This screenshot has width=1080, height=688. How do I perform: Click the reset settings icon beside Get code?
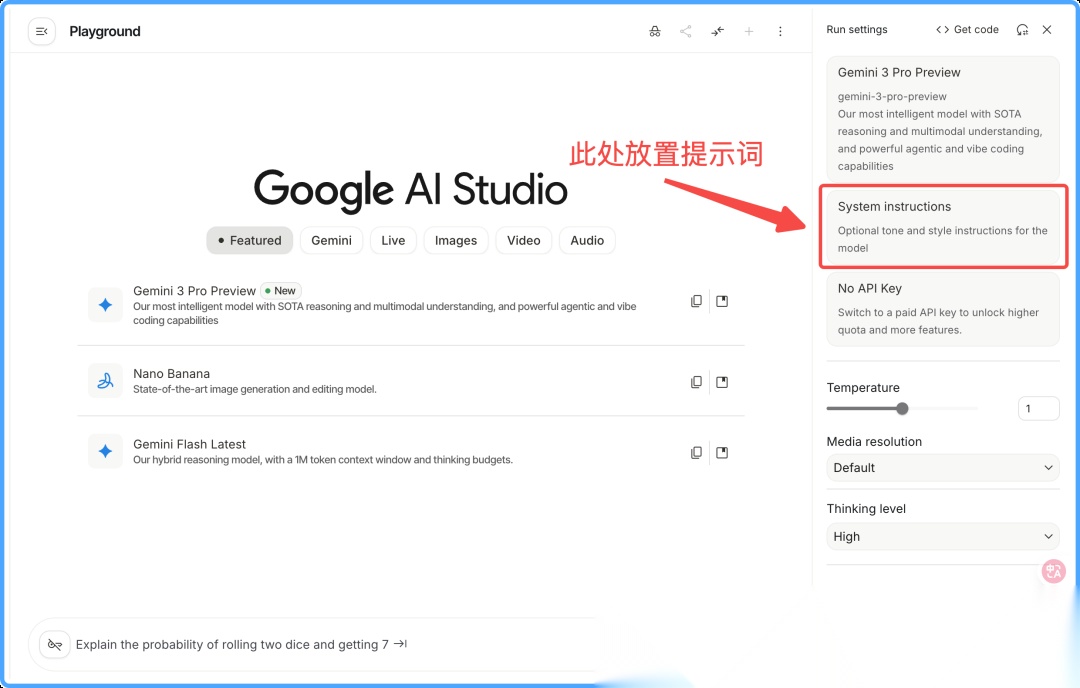1022,30
